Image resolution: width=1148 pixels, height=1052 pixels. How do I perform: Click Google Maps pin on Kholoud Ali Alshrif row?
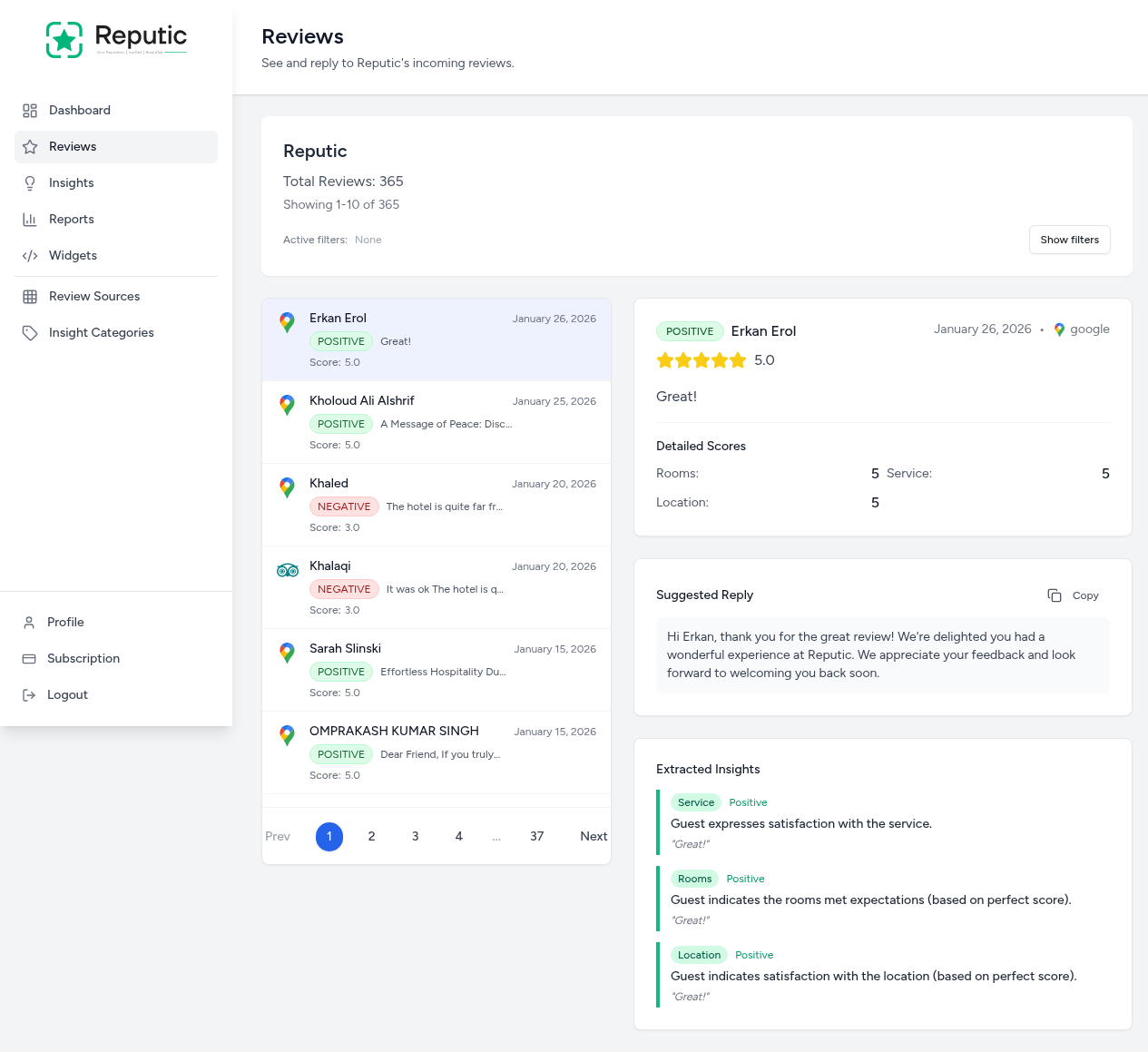(287, 405)
